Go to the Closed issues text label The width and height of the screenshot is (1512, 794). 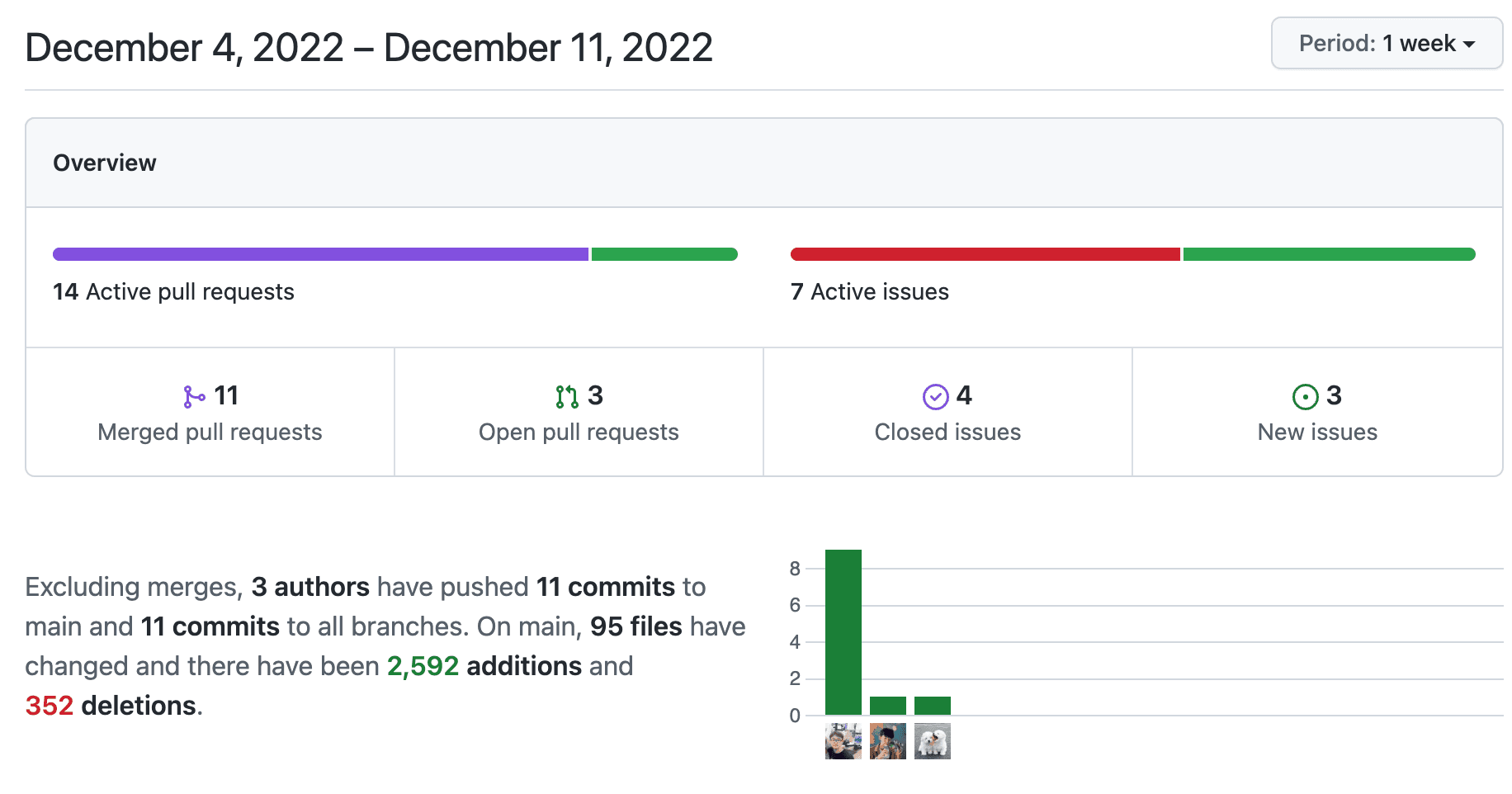click(x=947, y=432)
